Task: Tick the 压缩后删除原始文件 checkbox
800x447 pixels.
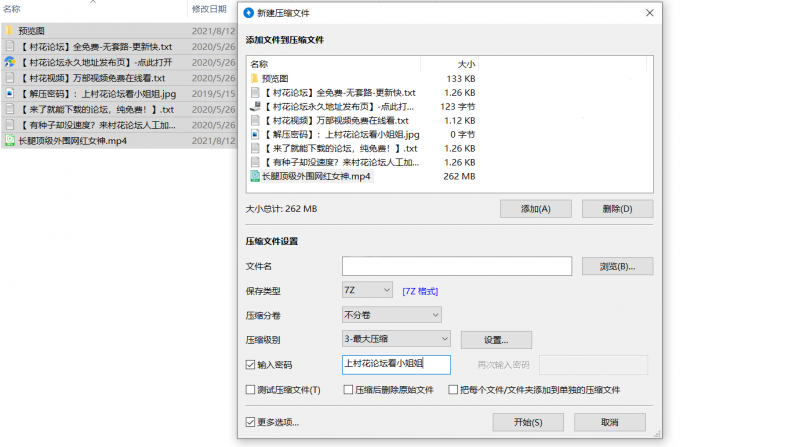Action: coord(348,390)
